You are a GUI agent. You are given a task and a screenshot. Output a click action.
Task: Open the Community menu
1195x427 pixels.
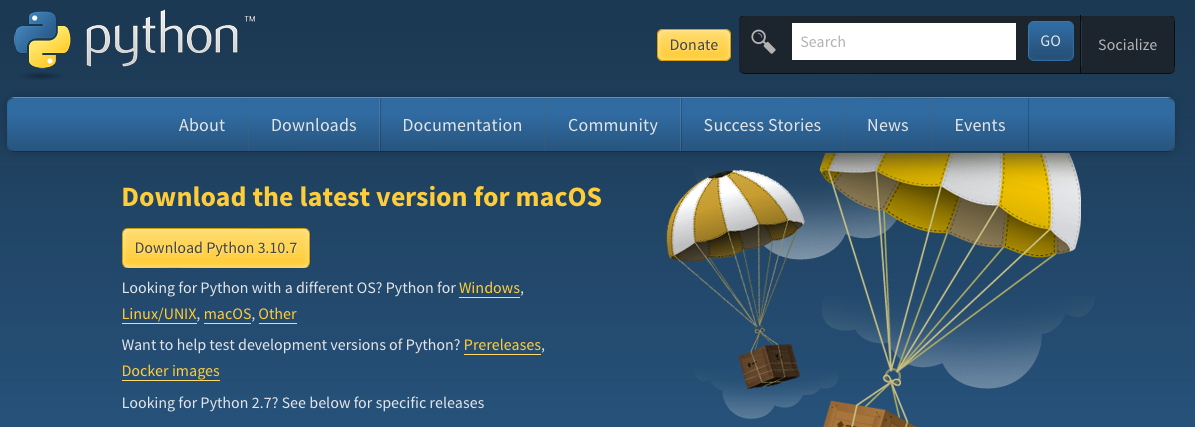pyautogui.click(x=613, y=125)
